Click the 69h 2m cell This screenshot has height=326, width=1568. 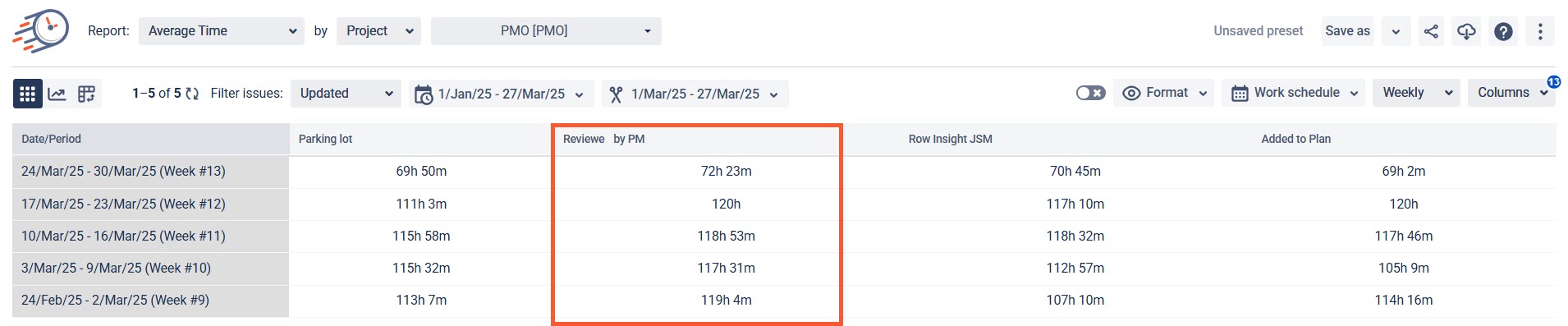[x=1404, y=172]
